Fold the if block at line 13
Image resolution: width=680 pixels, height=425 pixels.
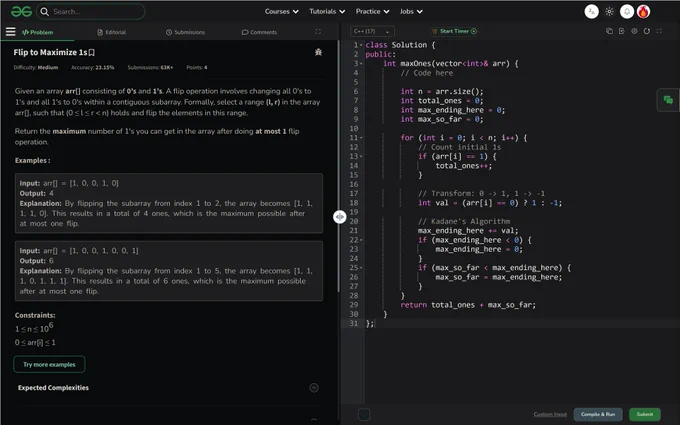(x=361, y=157)
